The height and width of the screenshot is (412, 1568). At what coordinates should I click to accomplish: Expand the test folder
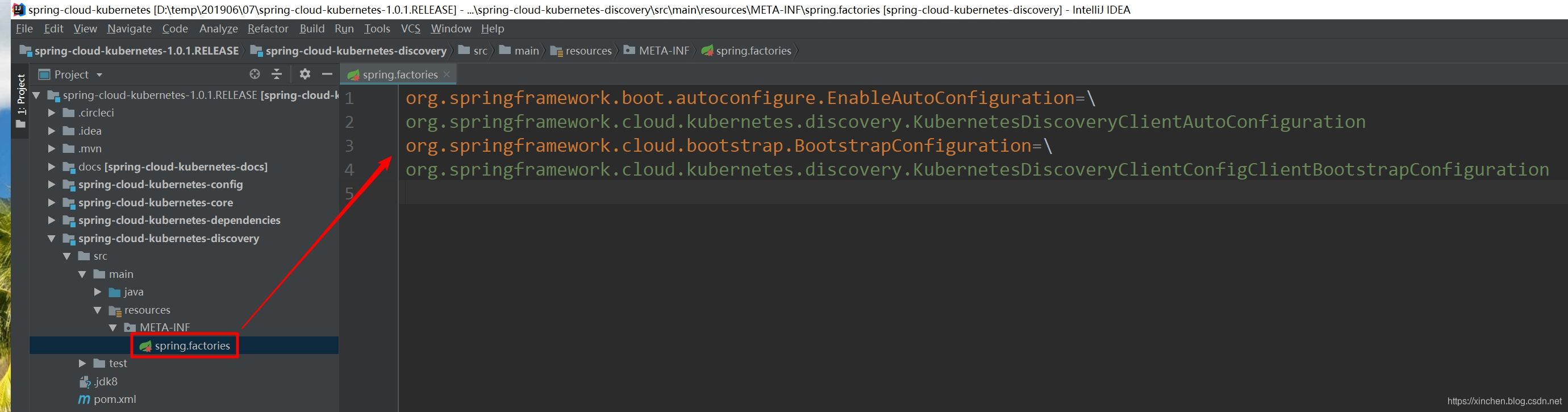point(82,363)
